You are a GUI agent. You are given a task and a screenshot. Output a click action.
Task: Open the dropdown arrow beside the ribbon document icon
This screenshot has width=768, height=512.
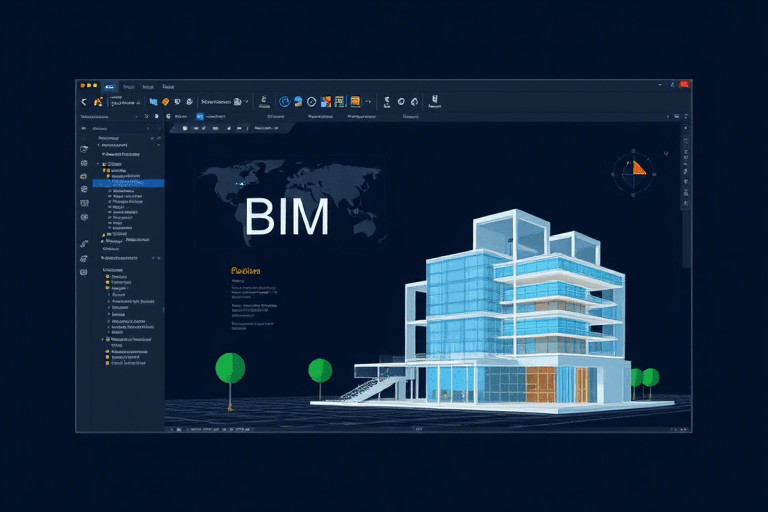(x=247, y=101)
